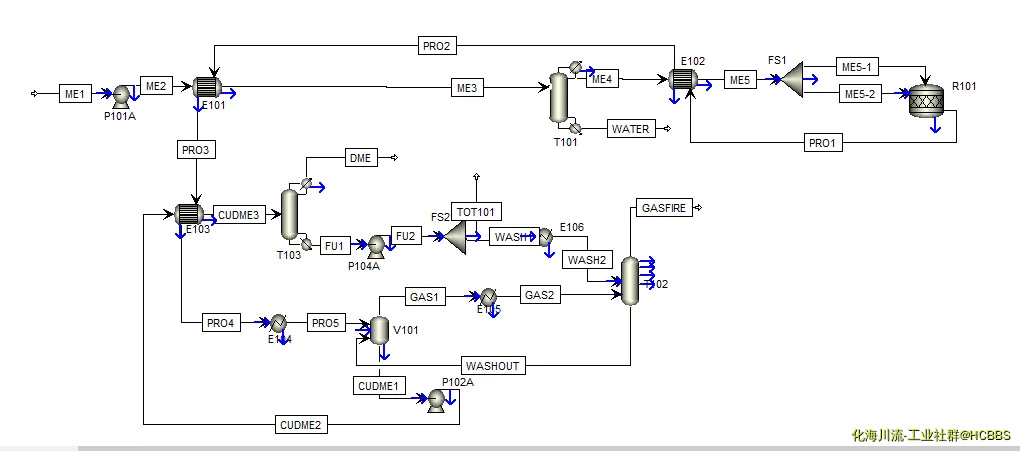The width and height of the screenshot is (1020, 451).
Task: Click the product arrow after DME
Action: coord(394,157)
